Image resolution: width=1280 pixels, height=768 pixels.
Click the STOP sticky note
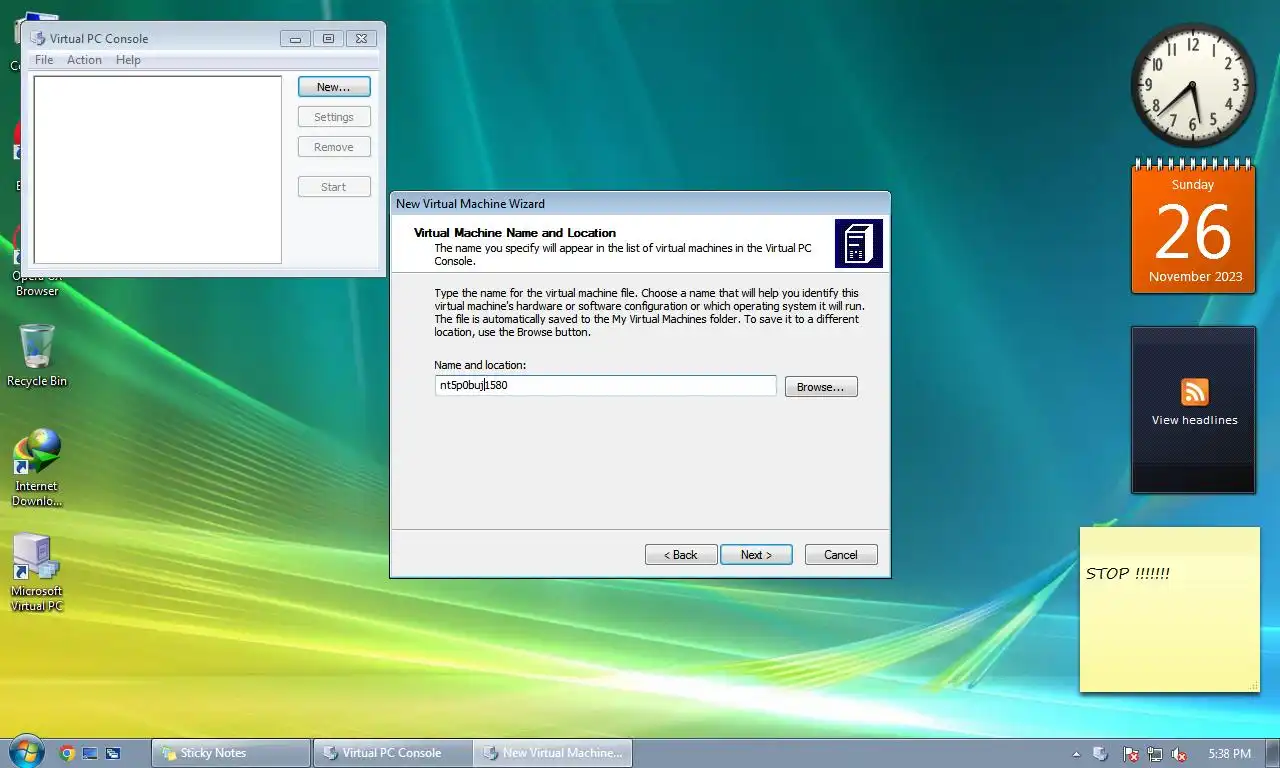1170,610
